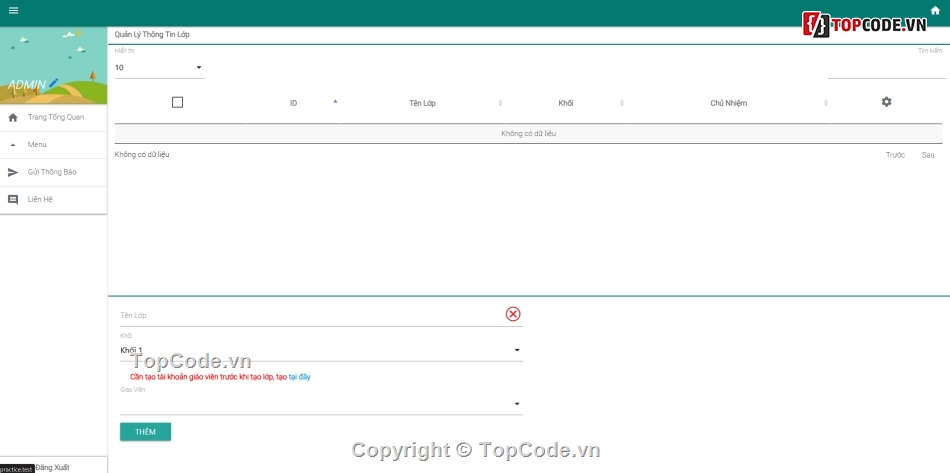This screenshot has width=950, height=473.
Task: Sort by Khối using its sort arrow
Action: click(622, 103)
